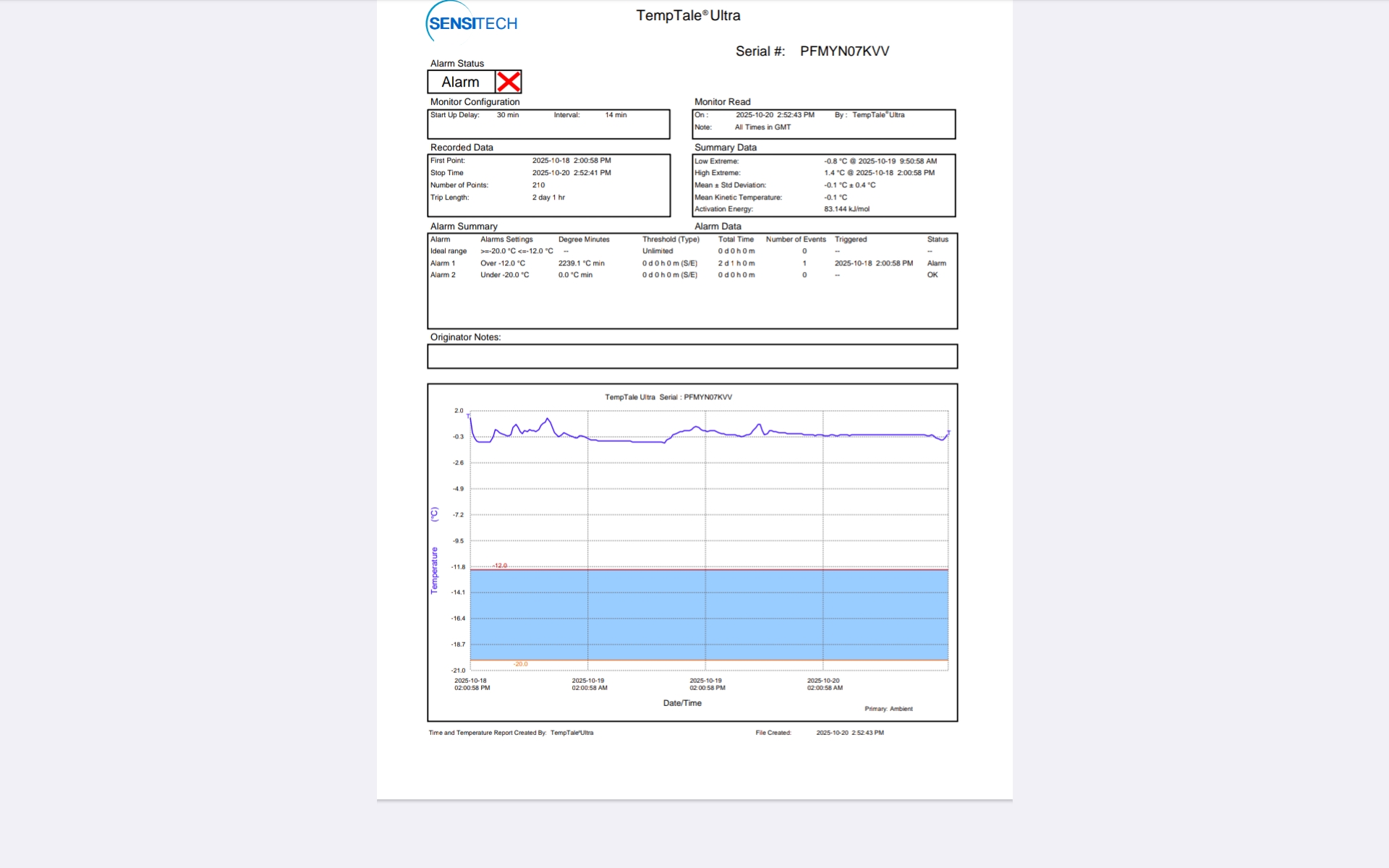Click the Sensitech logo

click(472, 22)
